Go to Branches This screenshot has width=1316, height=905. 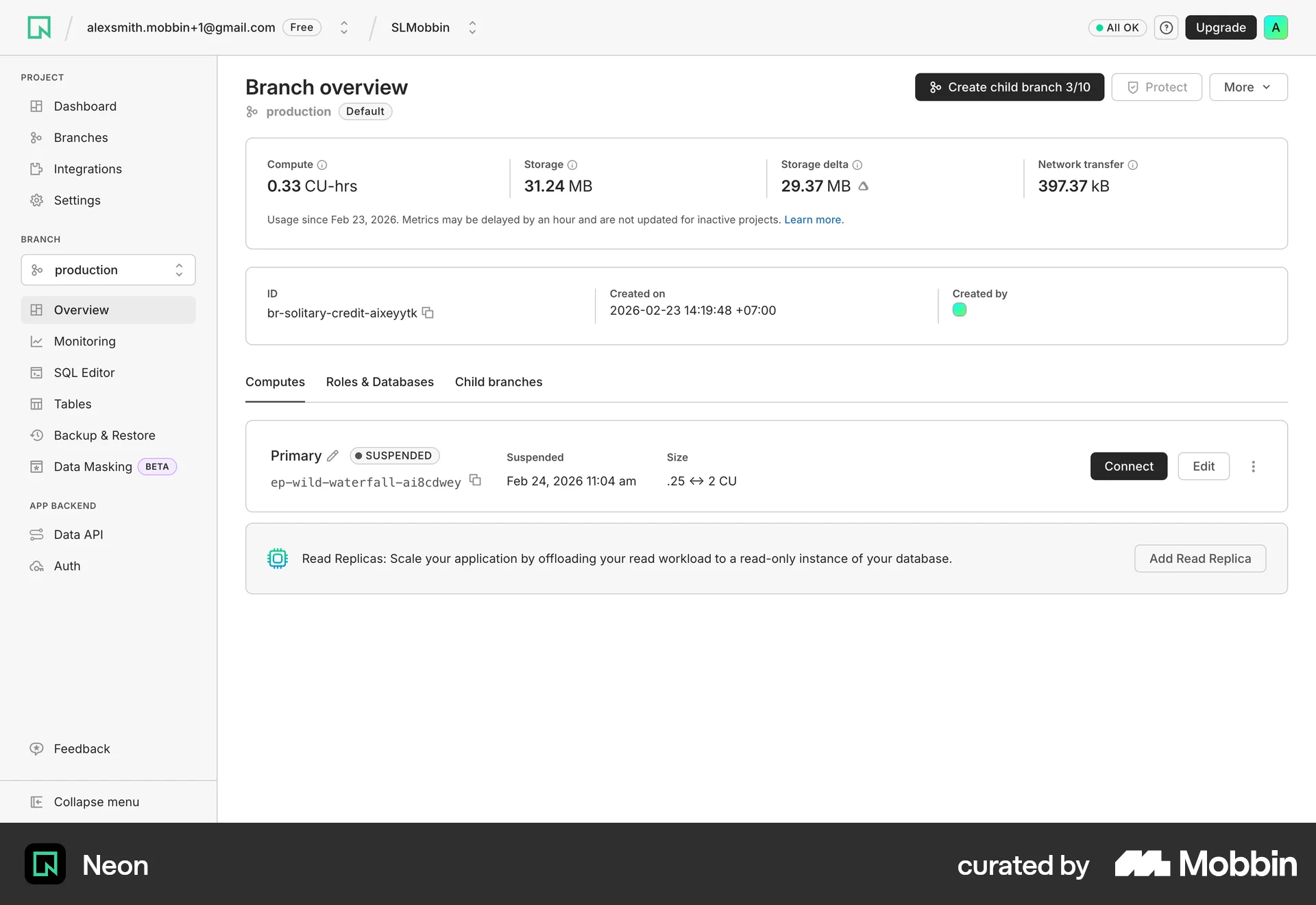coord(108,138)
